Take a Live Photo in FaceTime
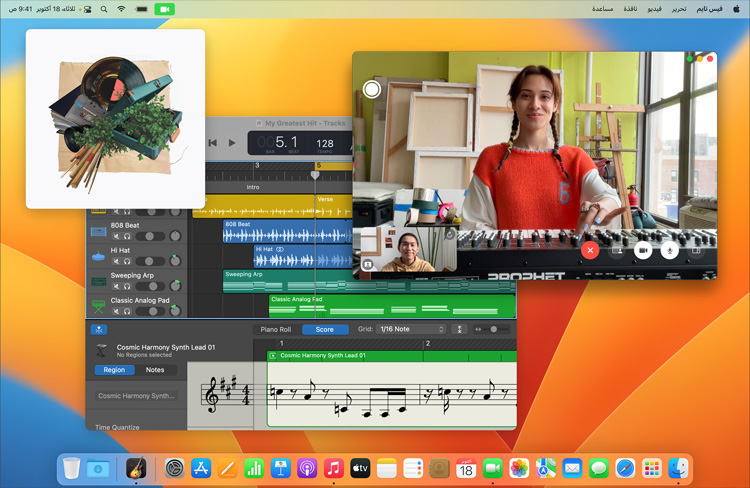Screen dimensions: 750x488 (372, 89)
